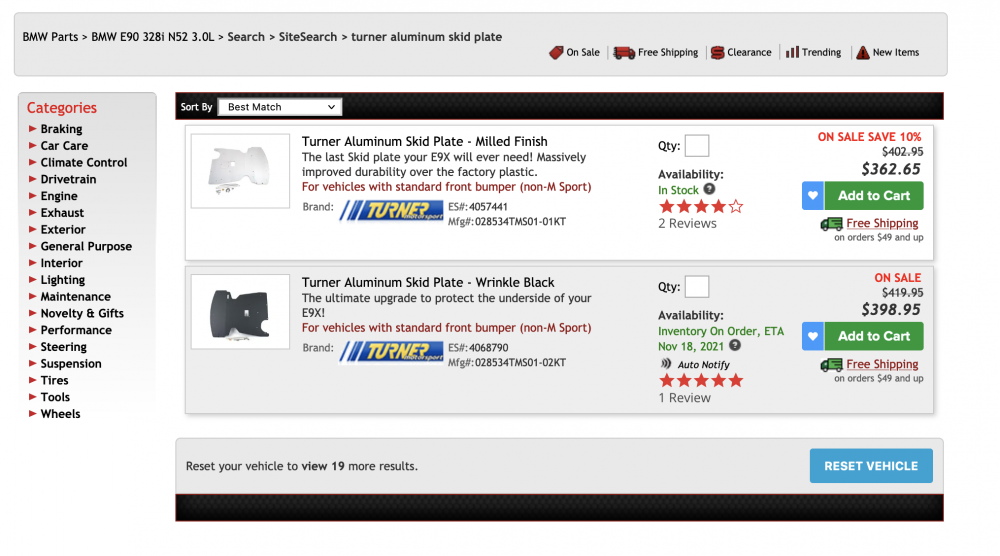Click the Search breadcrumb link

(246, 37)
